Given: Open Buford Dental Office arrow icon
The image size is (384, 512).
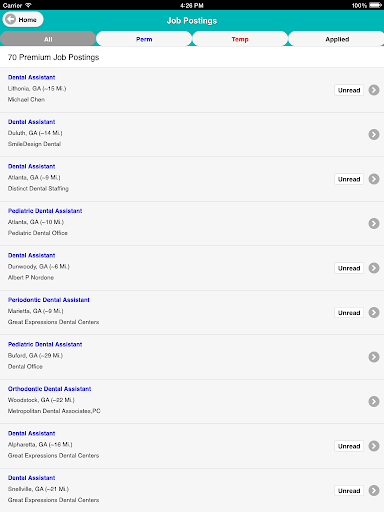Looking at the screenshot, I should click(374, 357).
